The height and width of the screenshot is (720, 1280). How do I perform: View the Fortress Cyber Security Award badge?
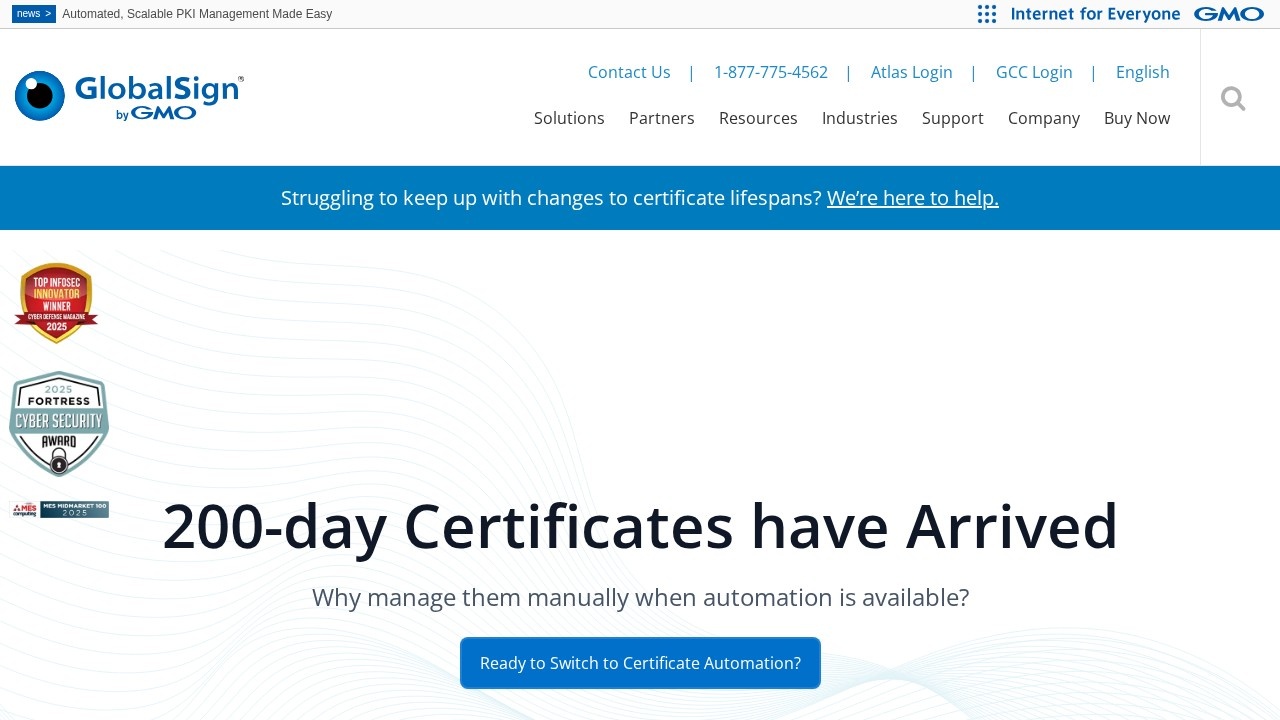(59, 424)
